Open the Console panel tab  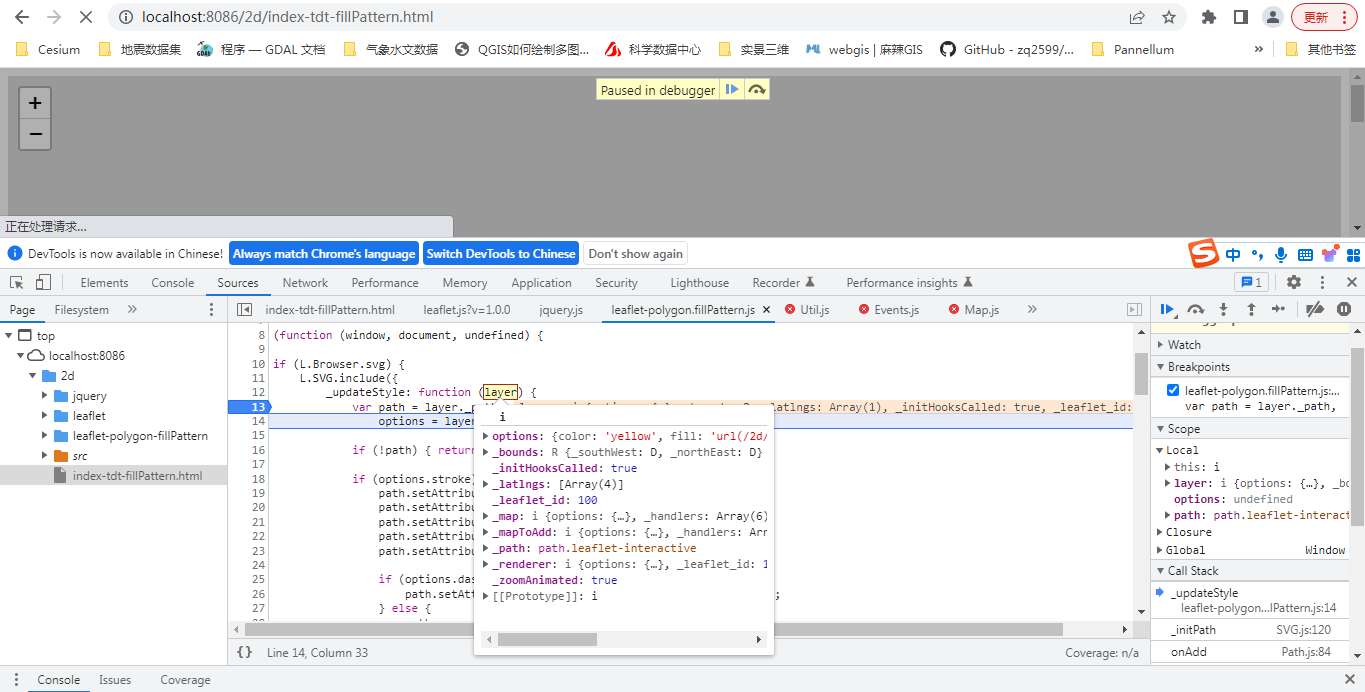pos(173,283)
